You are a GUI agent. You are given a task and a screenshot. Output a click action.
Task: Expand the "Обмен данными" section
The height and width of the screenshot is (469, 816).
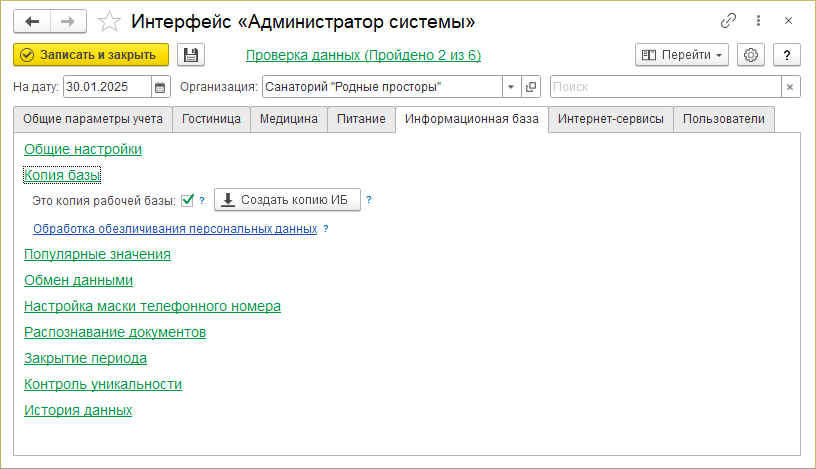pyautogui.click(x=78, y=280)
